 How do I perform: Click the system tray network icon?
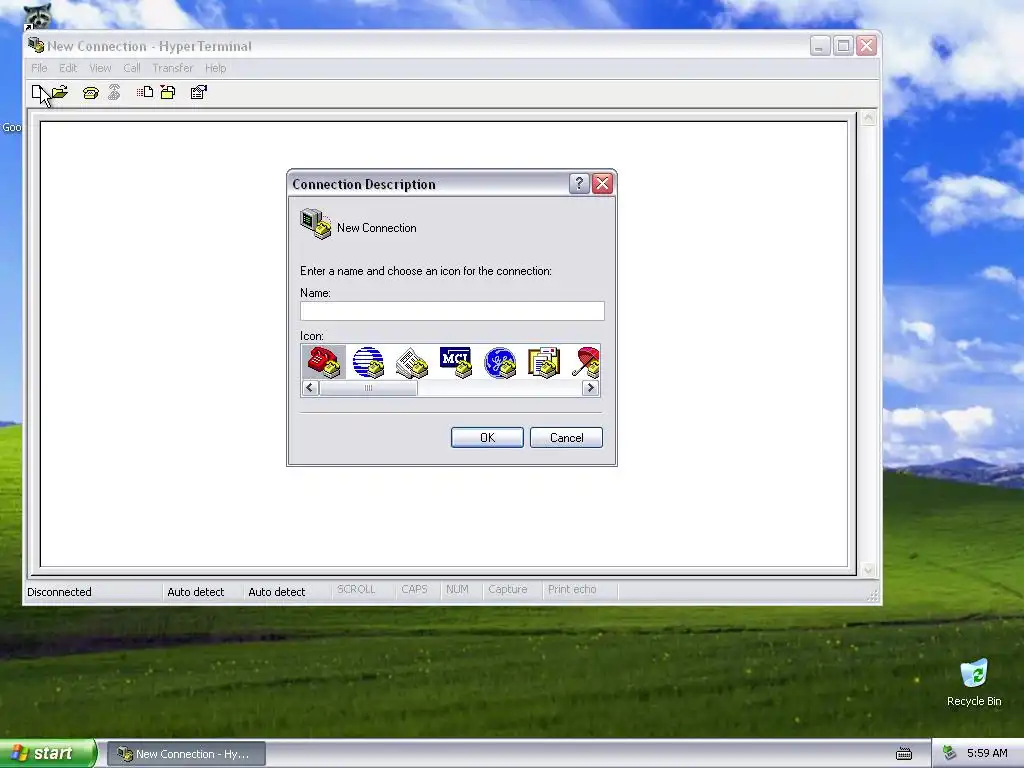[949, 753]
